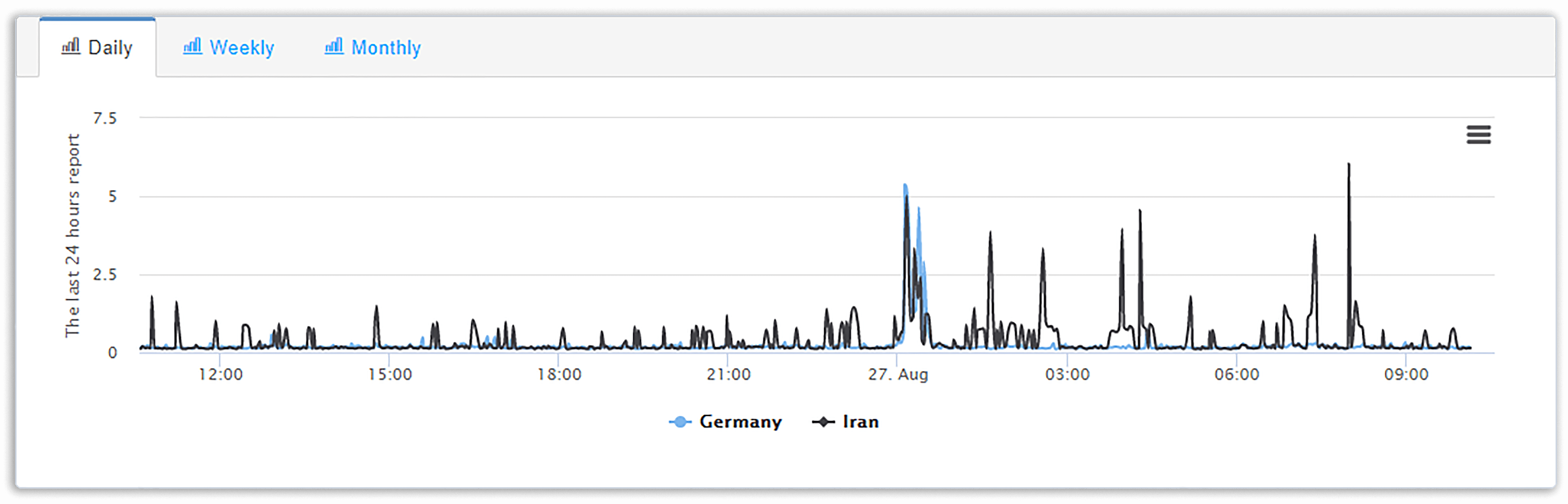1568x504 pixels.
Task: Click the blue Germany legend marker
Action: point(680,422)
